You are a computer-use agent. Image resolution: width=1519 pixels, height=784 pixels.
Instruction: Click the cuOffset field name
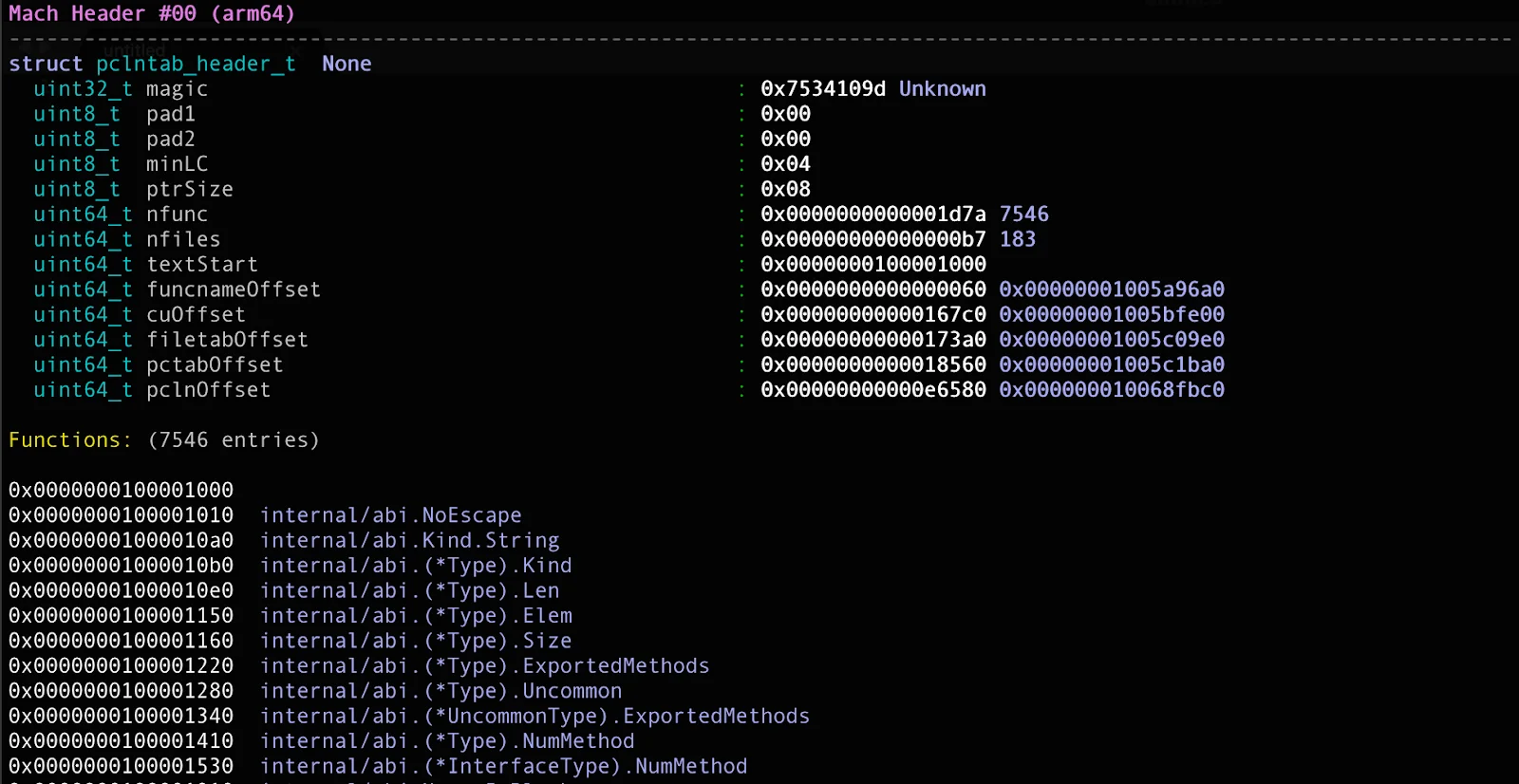(196, 314)
